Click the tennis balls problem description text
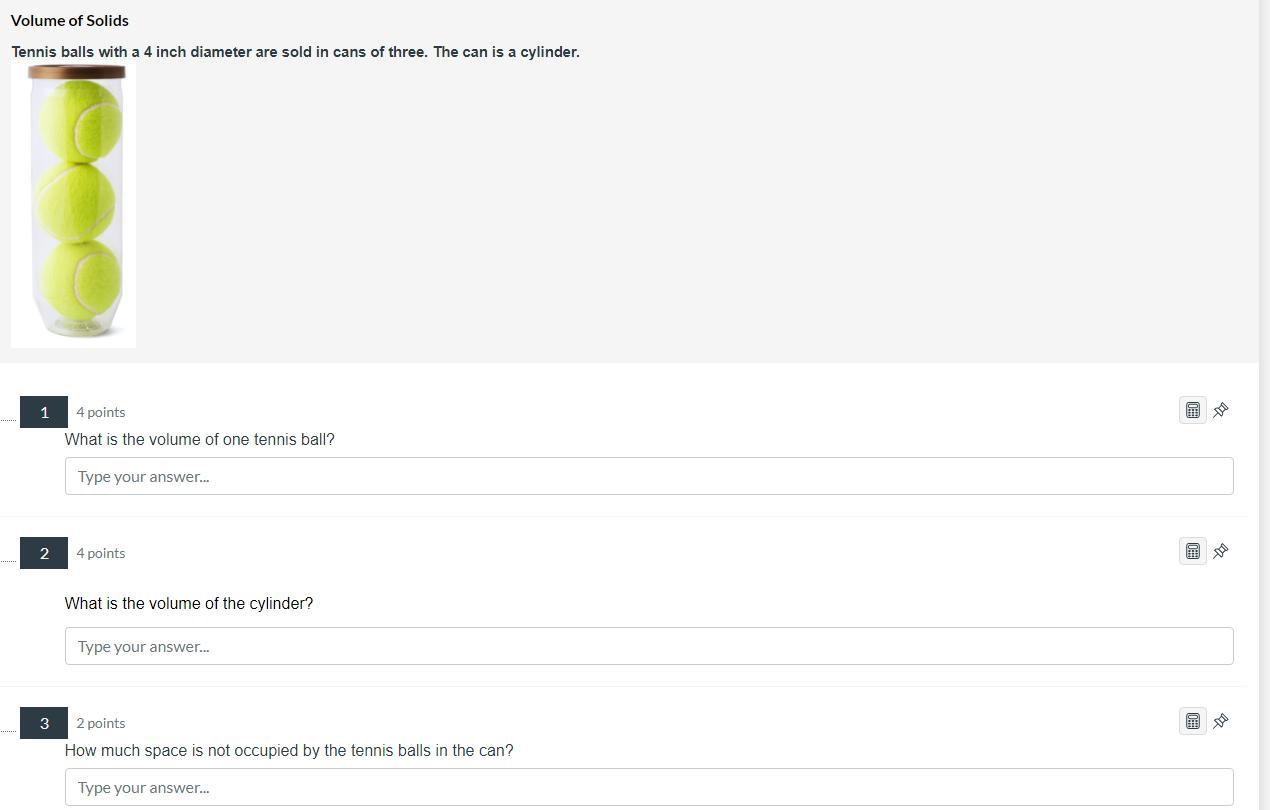Image resolution: width=1270 pixels, height=810 pixels. tap(295, 52)
